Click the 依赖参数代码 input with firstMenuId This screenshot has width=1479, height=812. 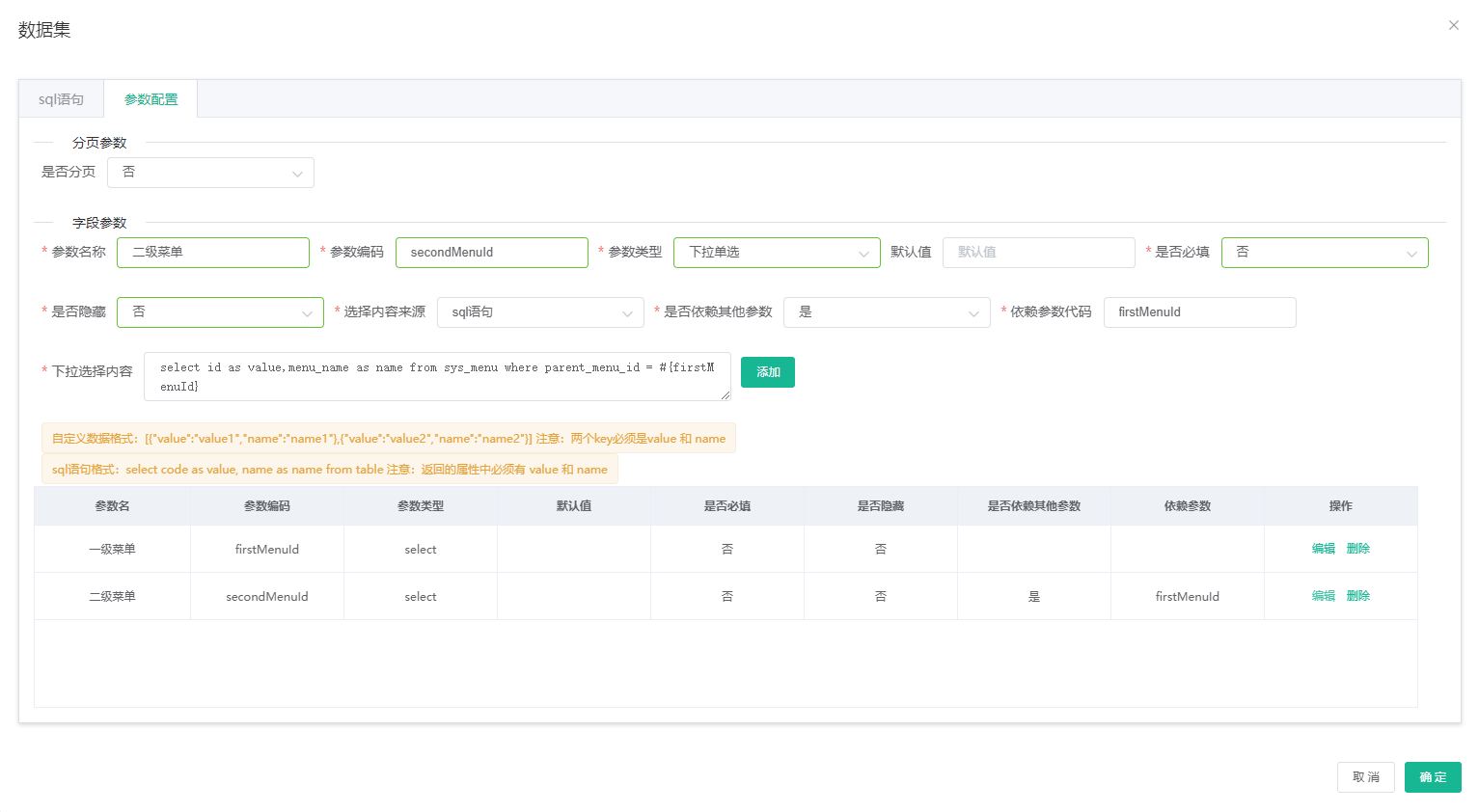pyautogui.click(x=1200, y=312)
